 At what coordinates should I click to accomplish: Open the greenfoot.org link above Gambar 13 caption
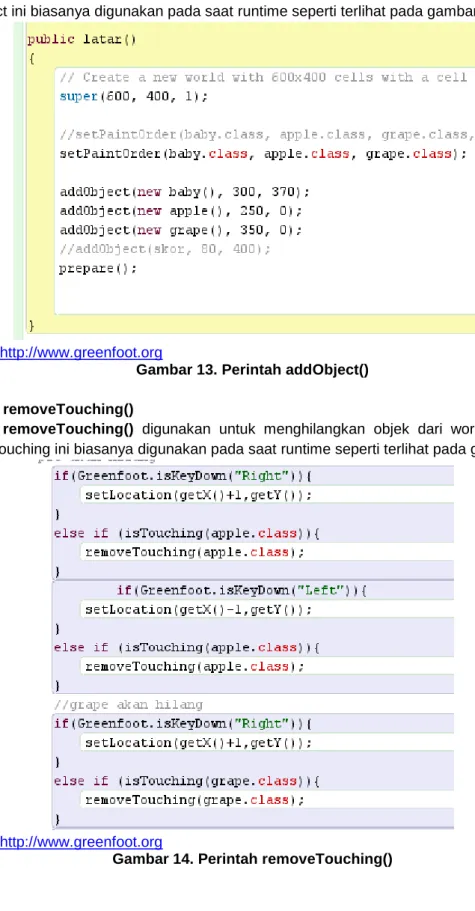pyautogui.click(x=81, y=353)
